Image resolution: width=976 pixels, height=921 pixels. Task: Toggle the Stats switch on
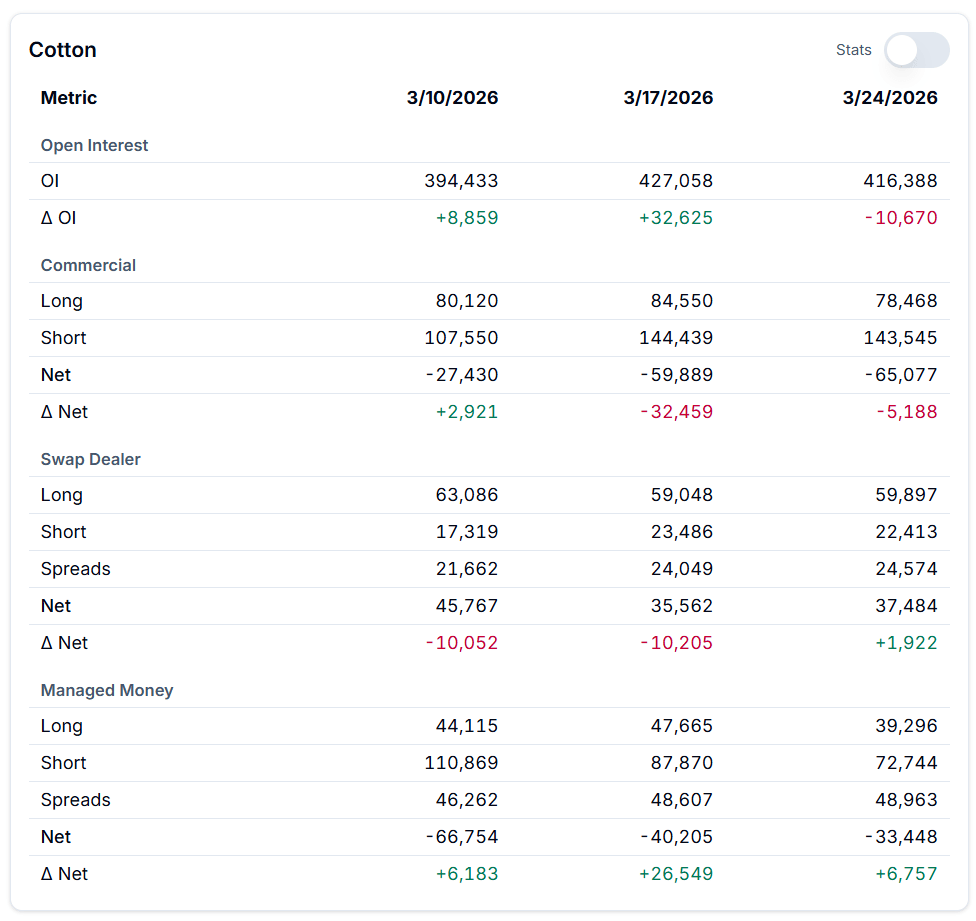click(916, 50)
